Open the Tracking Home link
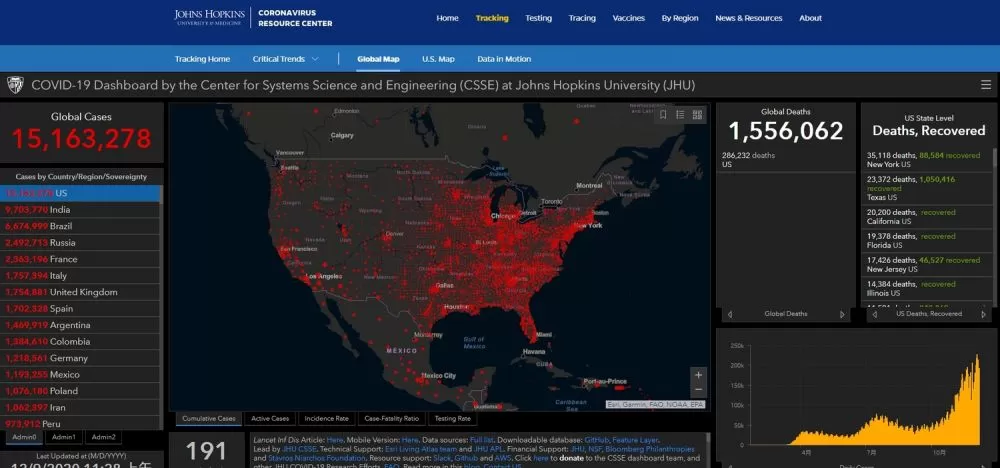Screen dimensions: 1000x468 [202, 59]
